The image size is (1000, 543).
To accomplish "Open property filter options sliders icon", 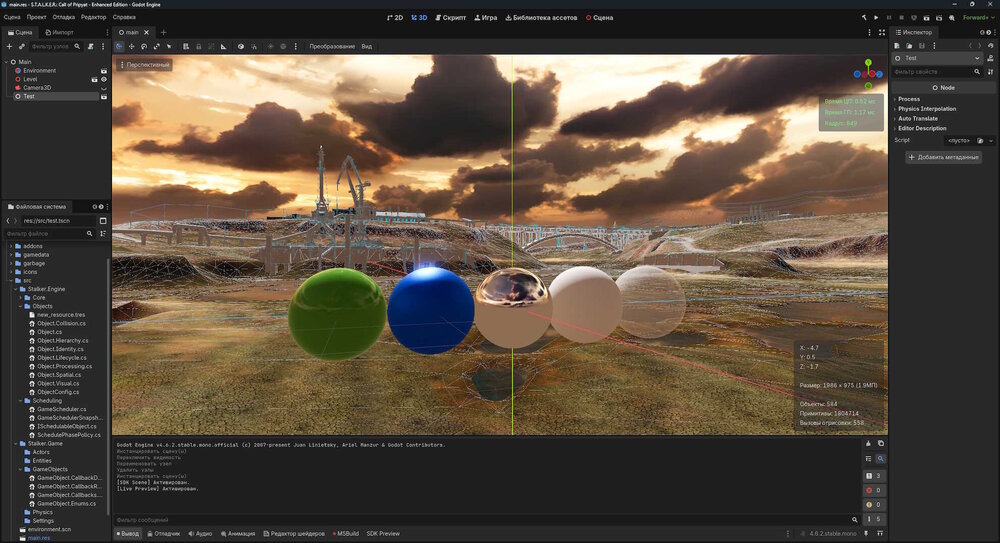I will (990, 72).
